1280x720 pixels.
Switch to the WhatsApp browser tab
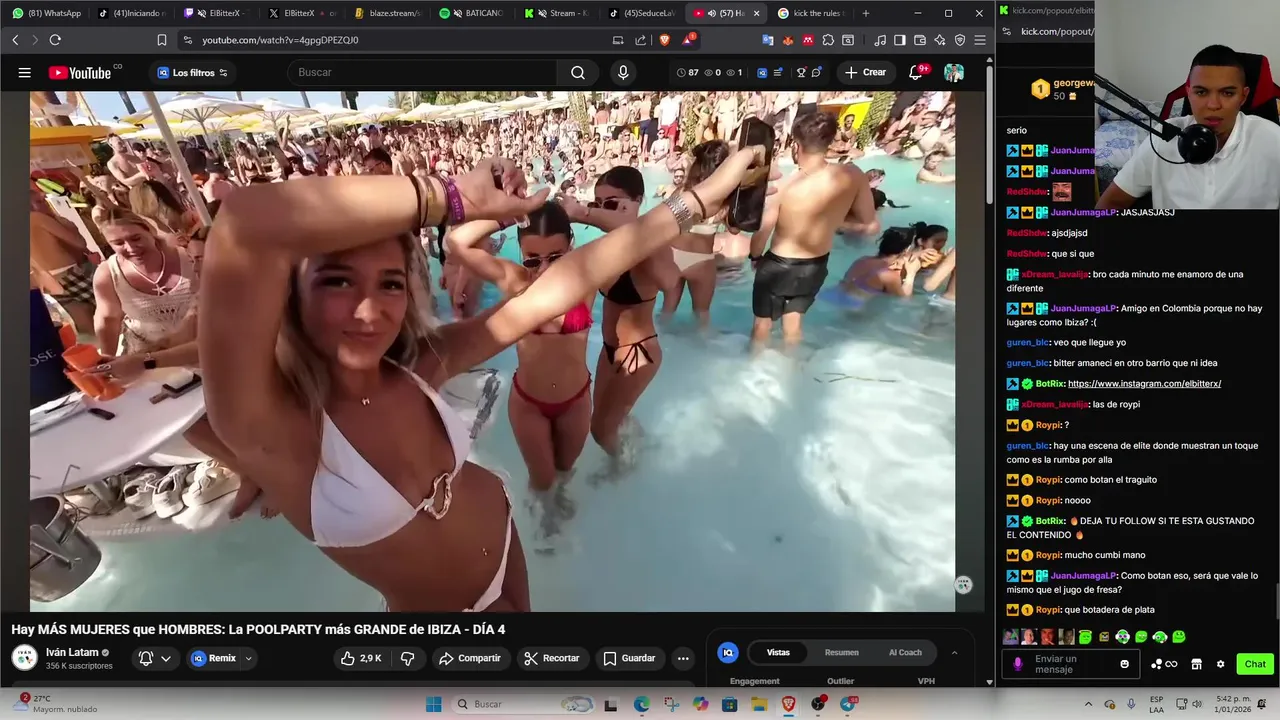pyautogui.click(x=47, y=13)
